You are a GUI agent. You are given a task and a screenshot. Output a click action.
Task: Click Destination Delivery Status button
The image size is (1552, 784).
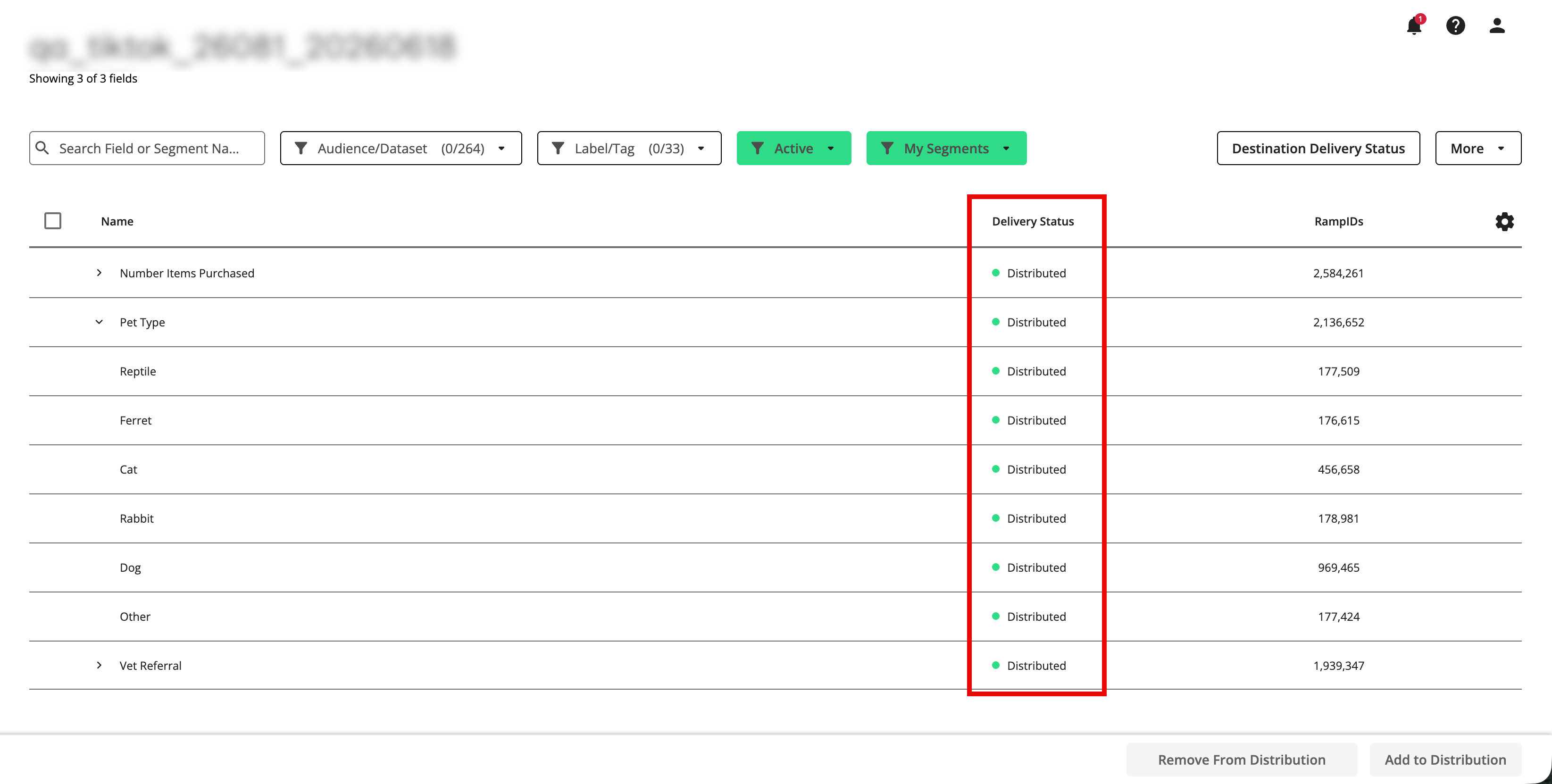(1318, 148)
